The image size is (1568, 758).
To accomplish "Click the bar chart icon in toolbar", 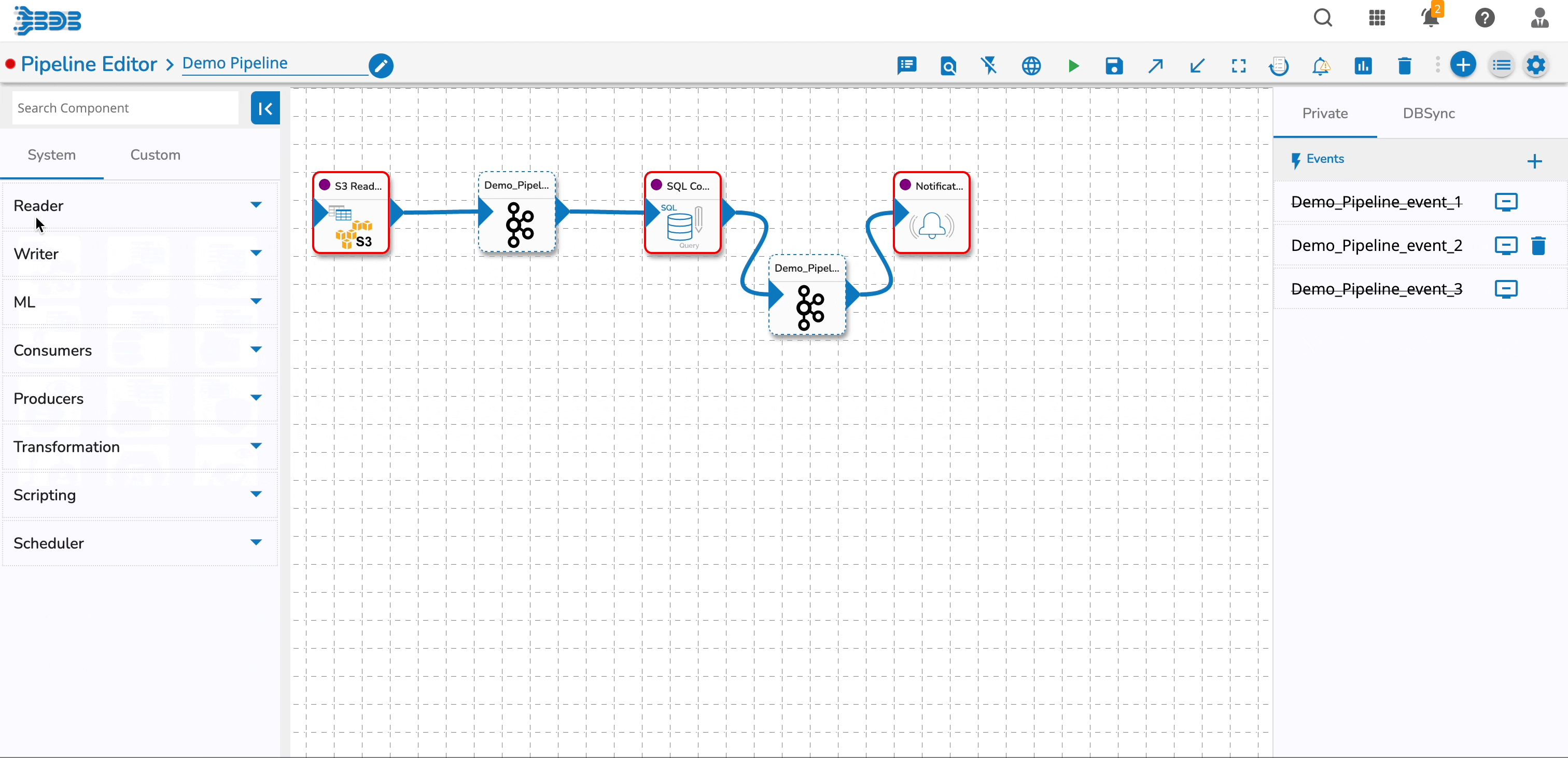I will coord(1363,66).
